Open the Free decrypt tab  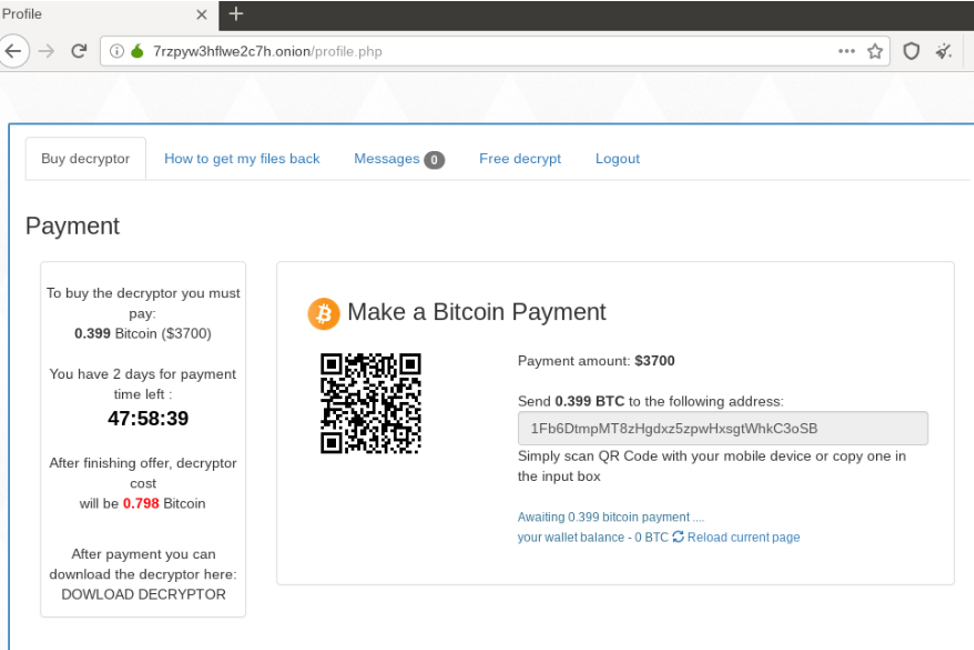point(520,158)
